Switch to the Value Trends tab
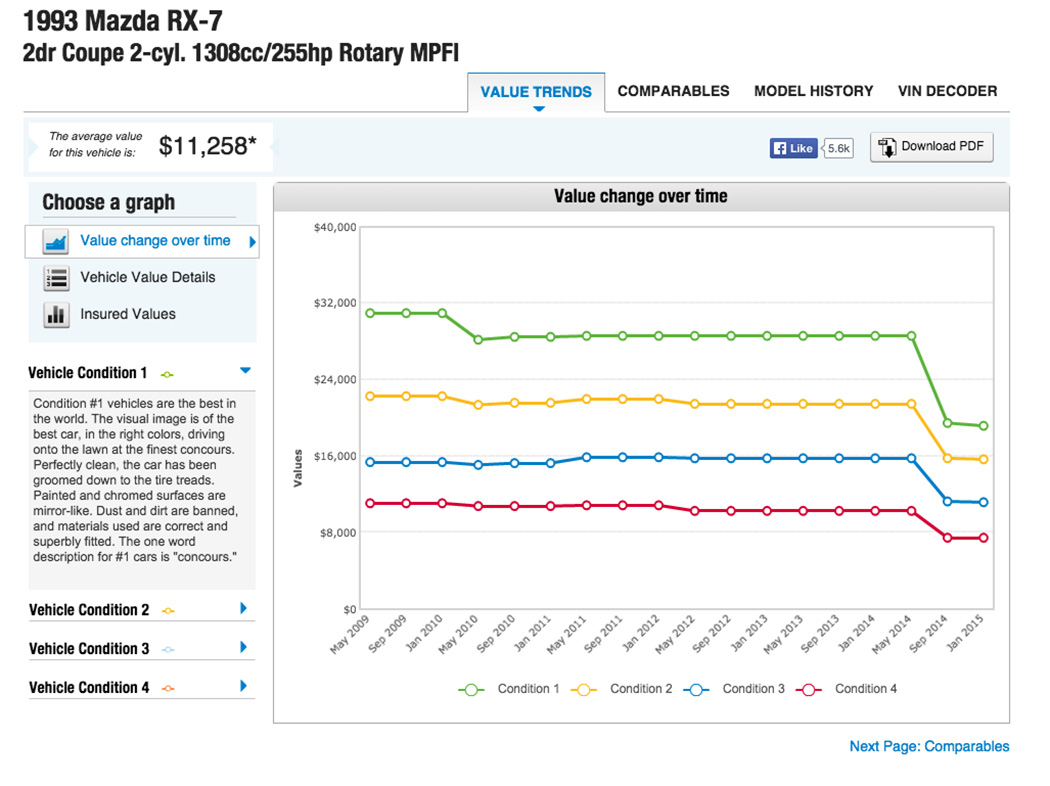 536,92
